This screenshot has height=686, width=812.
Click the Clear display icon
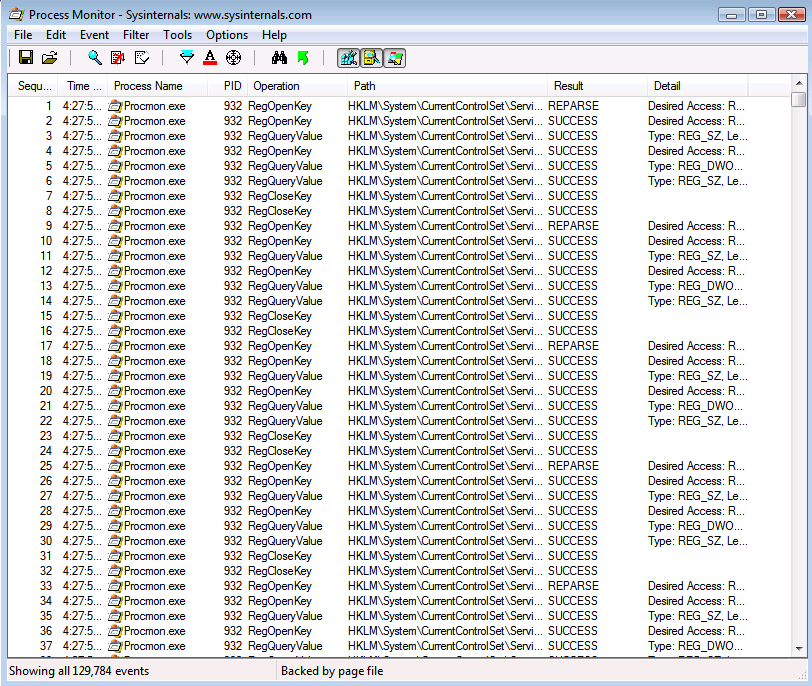pos(142,57)
